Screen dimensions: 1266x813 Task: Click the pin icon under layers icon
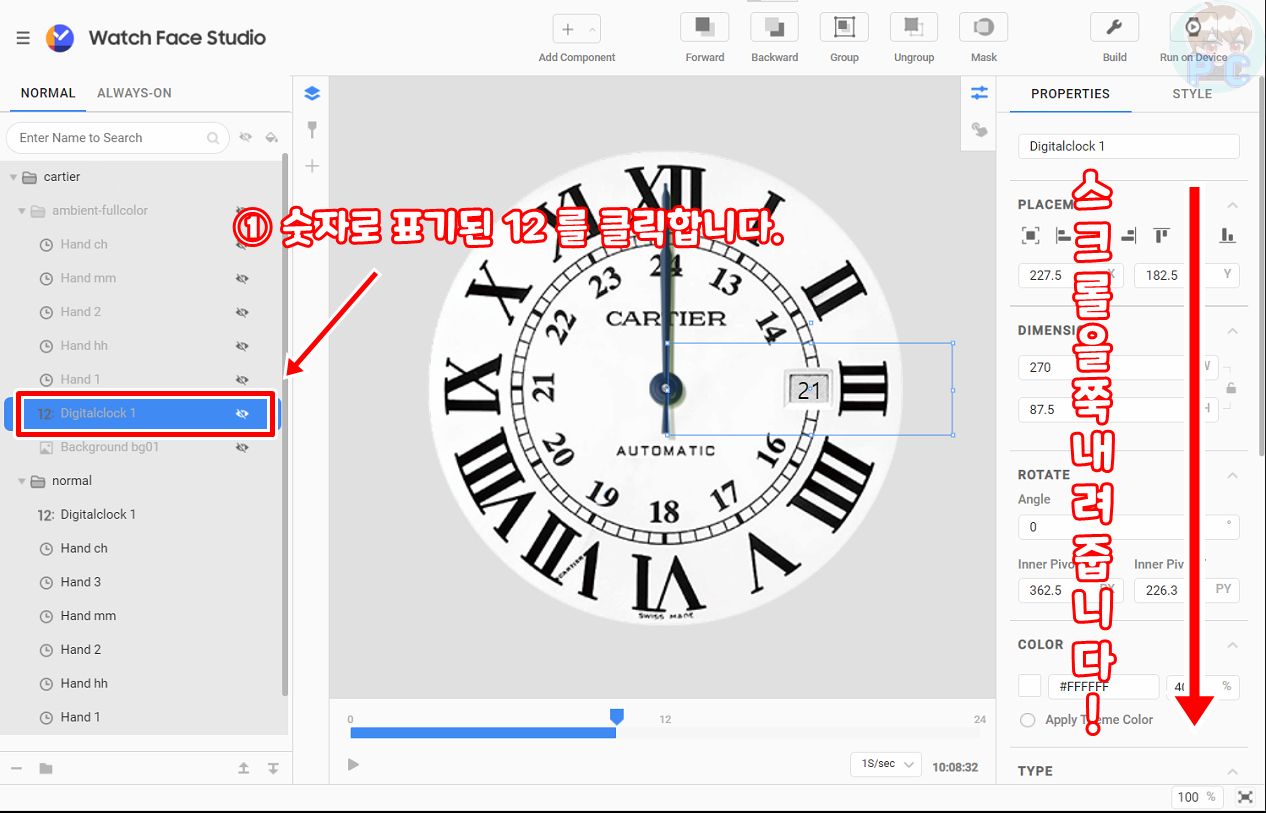(x=312, y=130)
